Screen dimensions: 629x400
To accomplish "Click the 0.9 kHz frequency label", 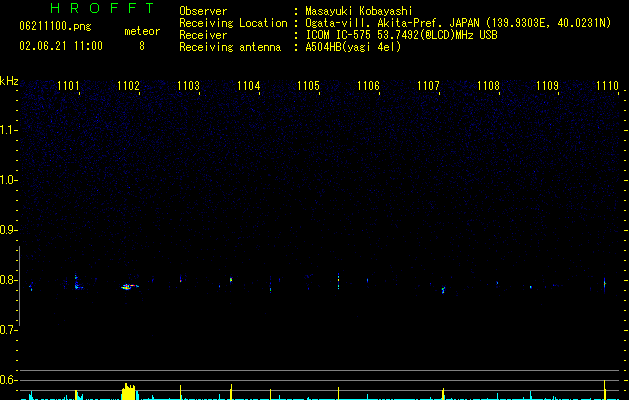I will (8, 230).
